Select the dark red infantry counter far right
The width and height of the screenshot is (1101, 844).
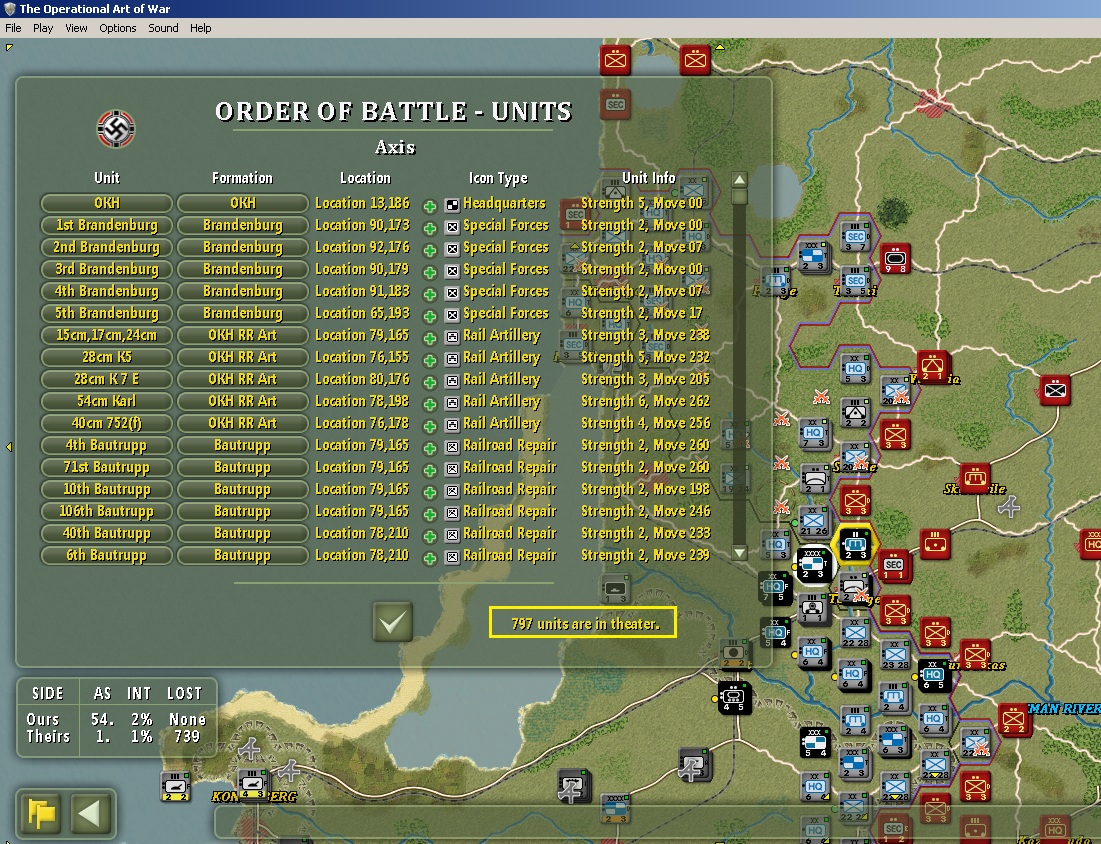click(x=1055, y=390)
